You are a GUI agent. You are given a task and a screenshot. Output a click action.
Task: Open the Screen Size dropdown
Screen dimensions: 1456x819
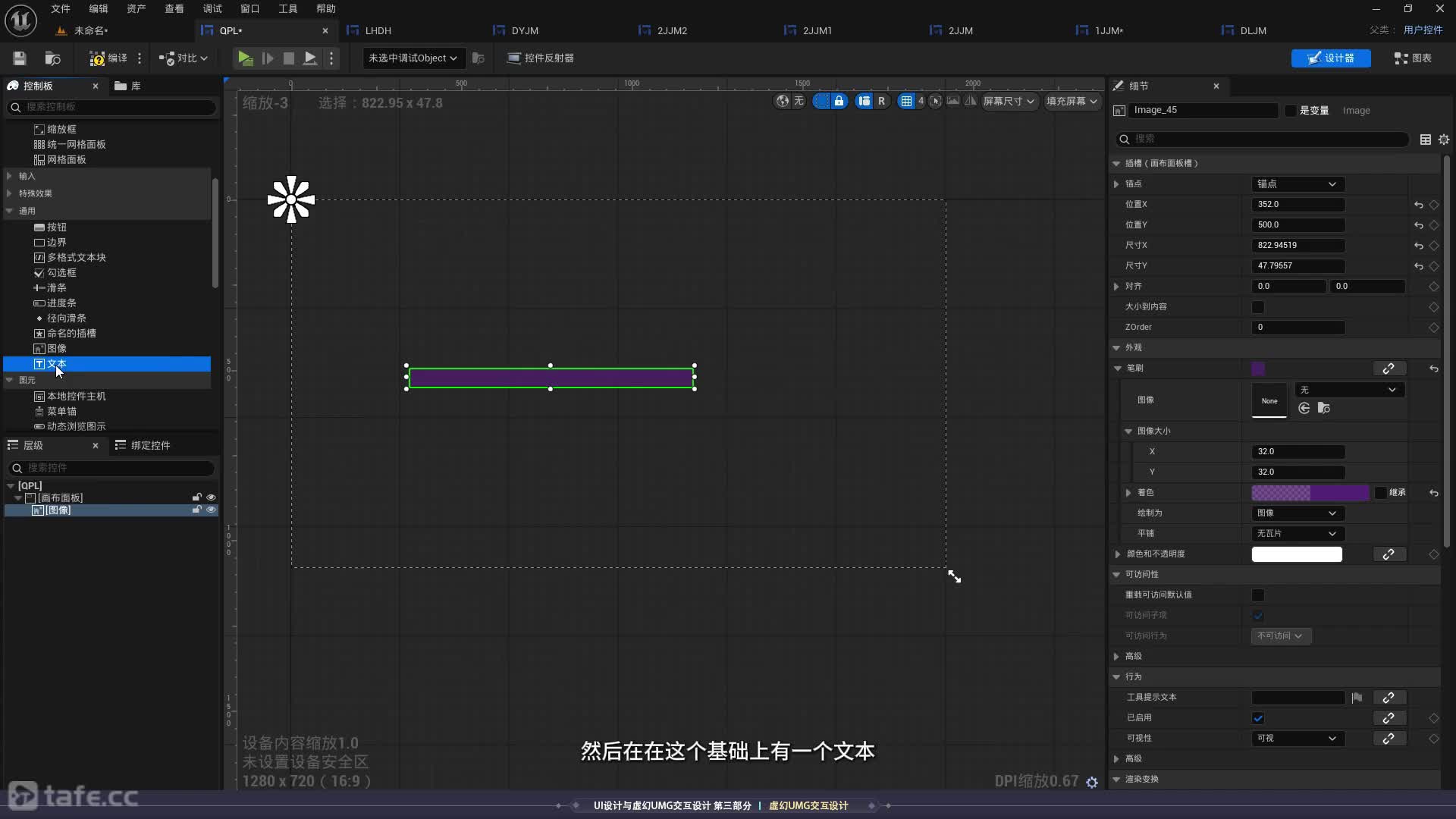point(1009,101)
